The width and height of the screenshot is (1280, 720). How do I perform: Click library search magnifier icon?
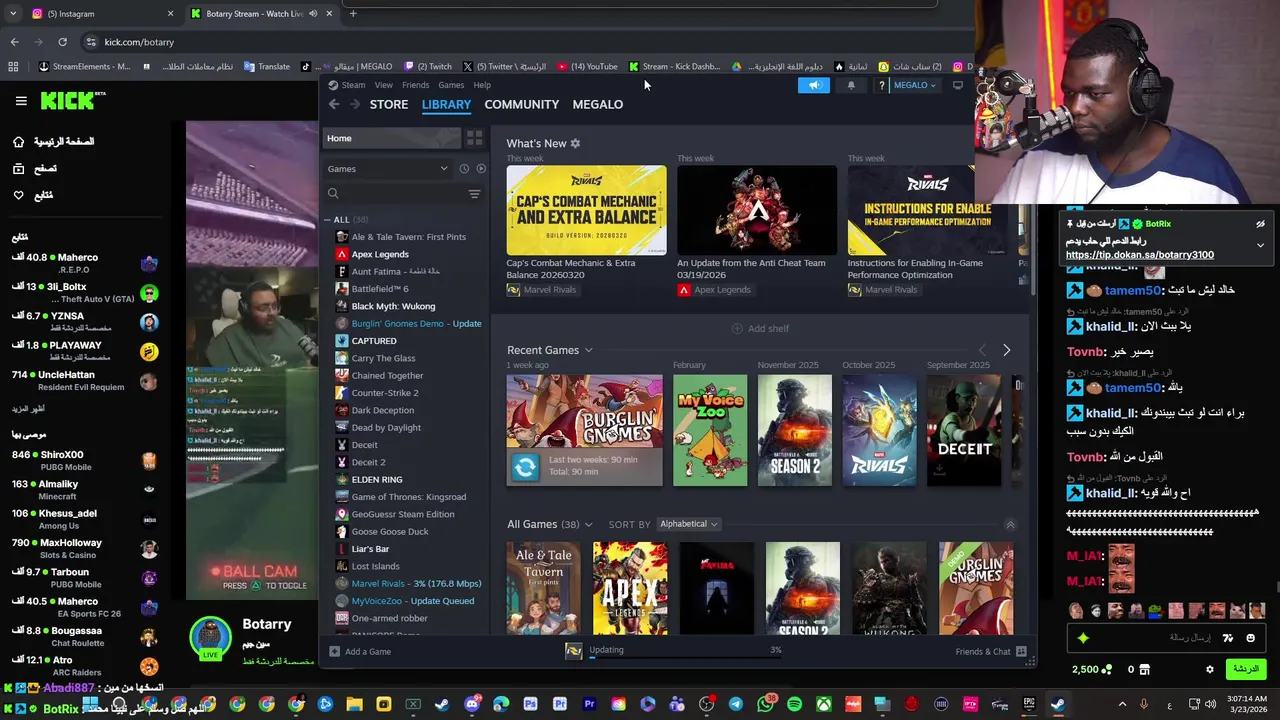(x=333, y=194)
